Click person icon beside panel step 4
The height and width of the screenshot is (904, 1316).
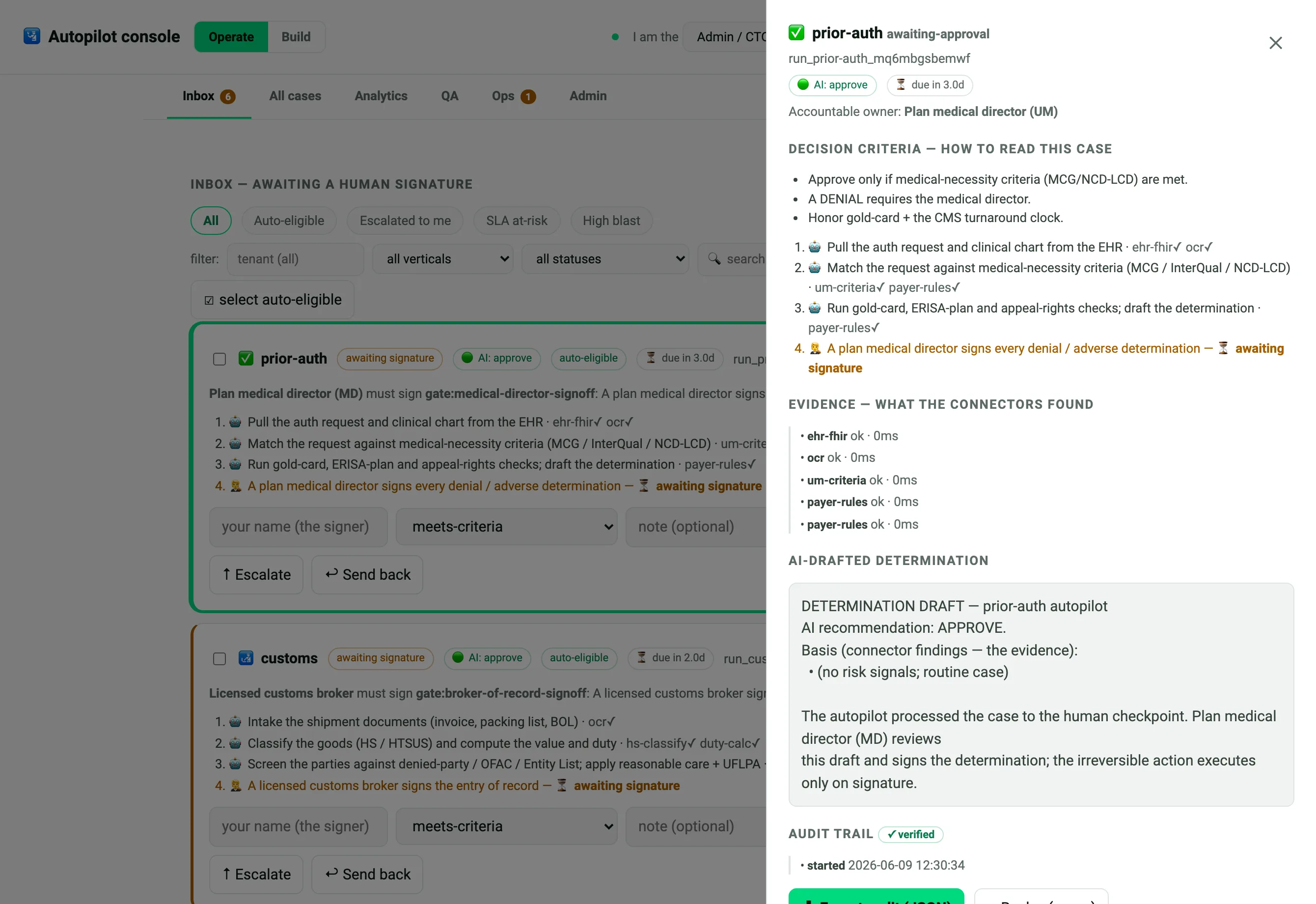tap(815, 349)
